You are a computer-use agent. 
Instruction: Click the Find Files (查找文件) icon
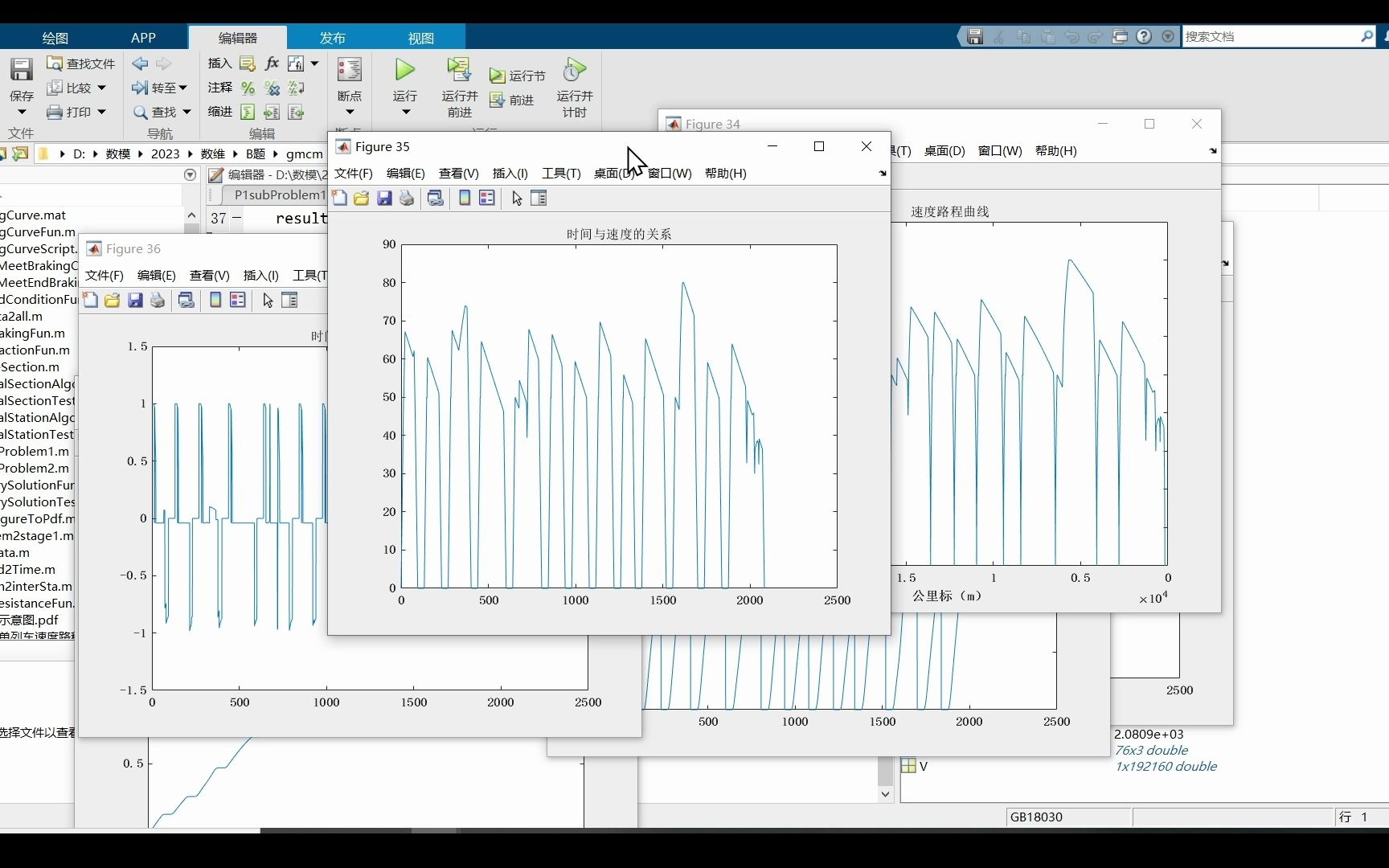click(55, 63)
